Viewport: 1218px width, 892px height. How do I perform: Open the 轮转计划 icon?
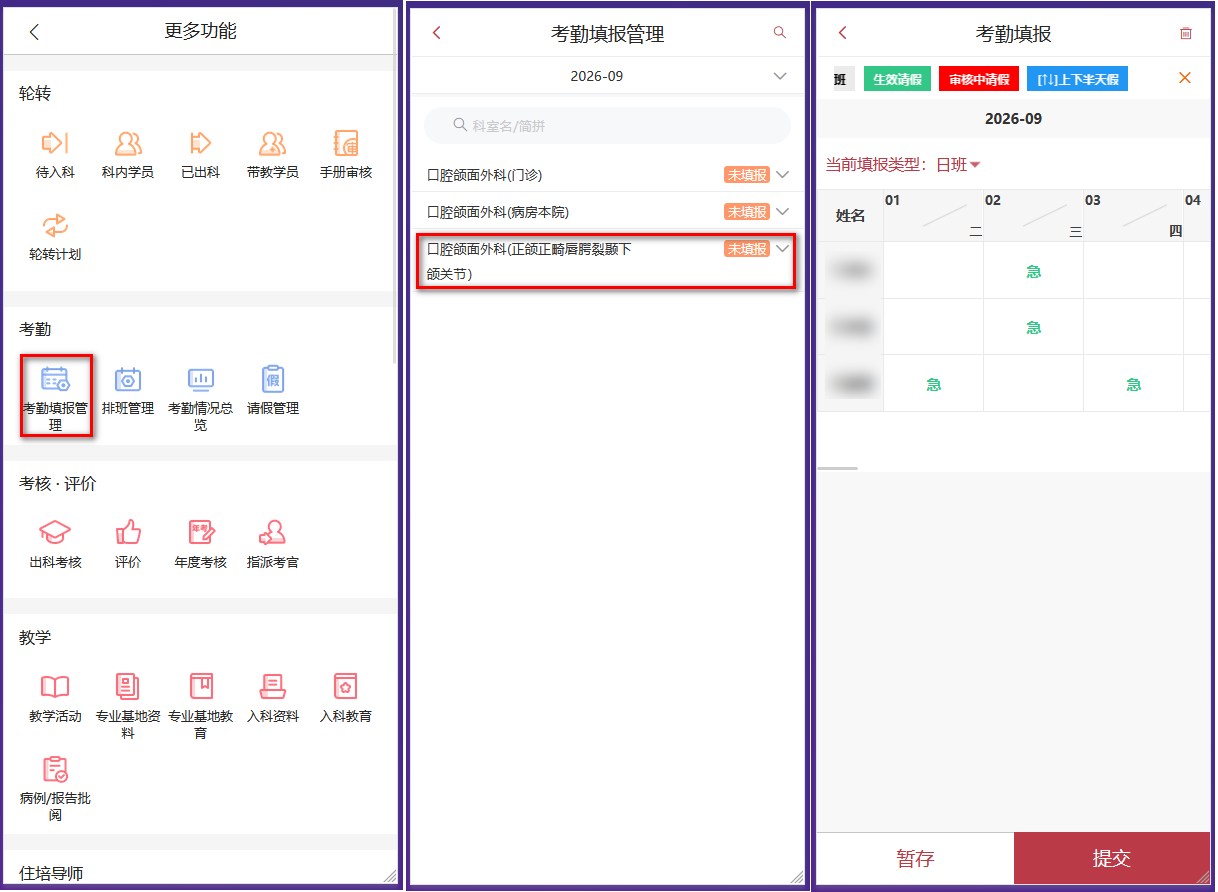[55, 225]
